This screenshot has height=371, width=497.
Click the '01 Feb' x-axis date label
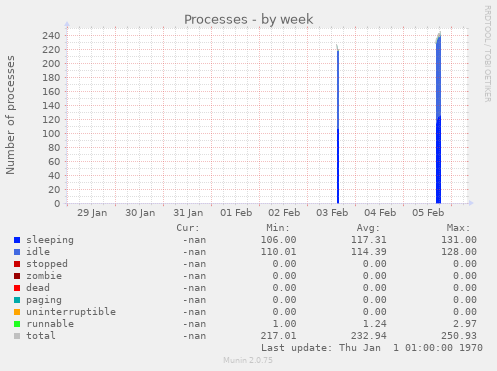point(236,213)
